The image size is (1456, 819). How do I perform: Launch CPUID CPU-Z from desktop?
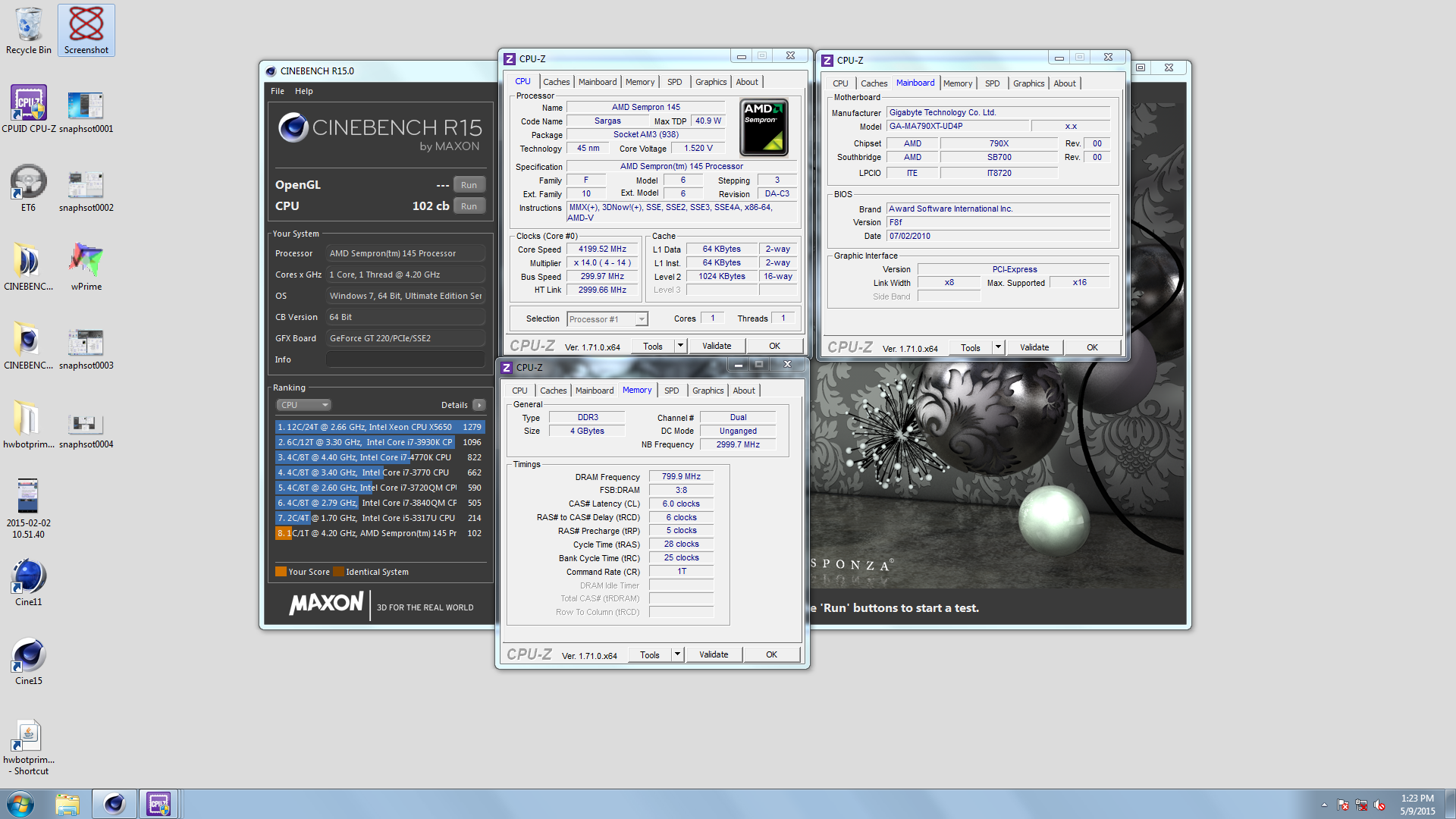pyautogui.click(x=29, y=109)
